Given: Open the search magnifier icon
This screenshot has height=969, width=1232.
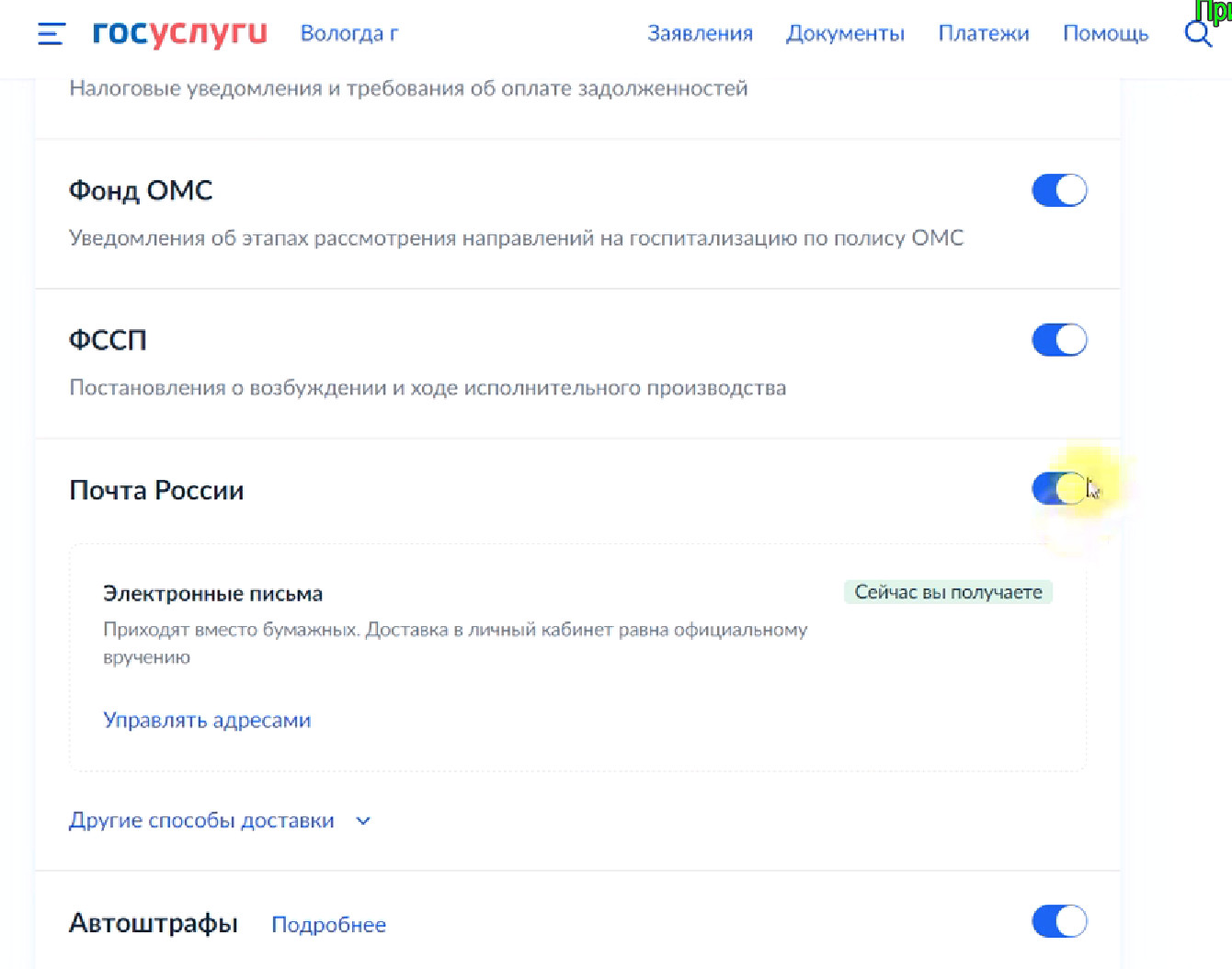Looking at the screenshot, I should (1197, 34).
